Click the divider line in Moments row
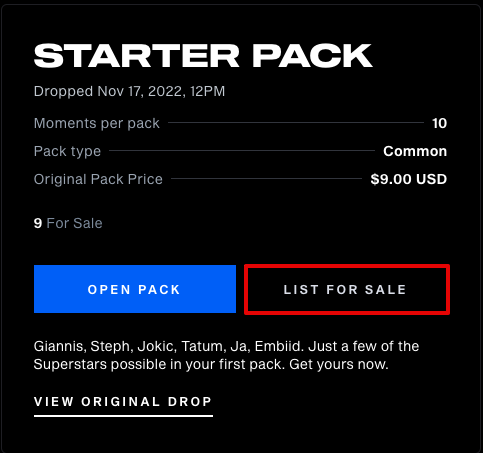 pos(296,123)
